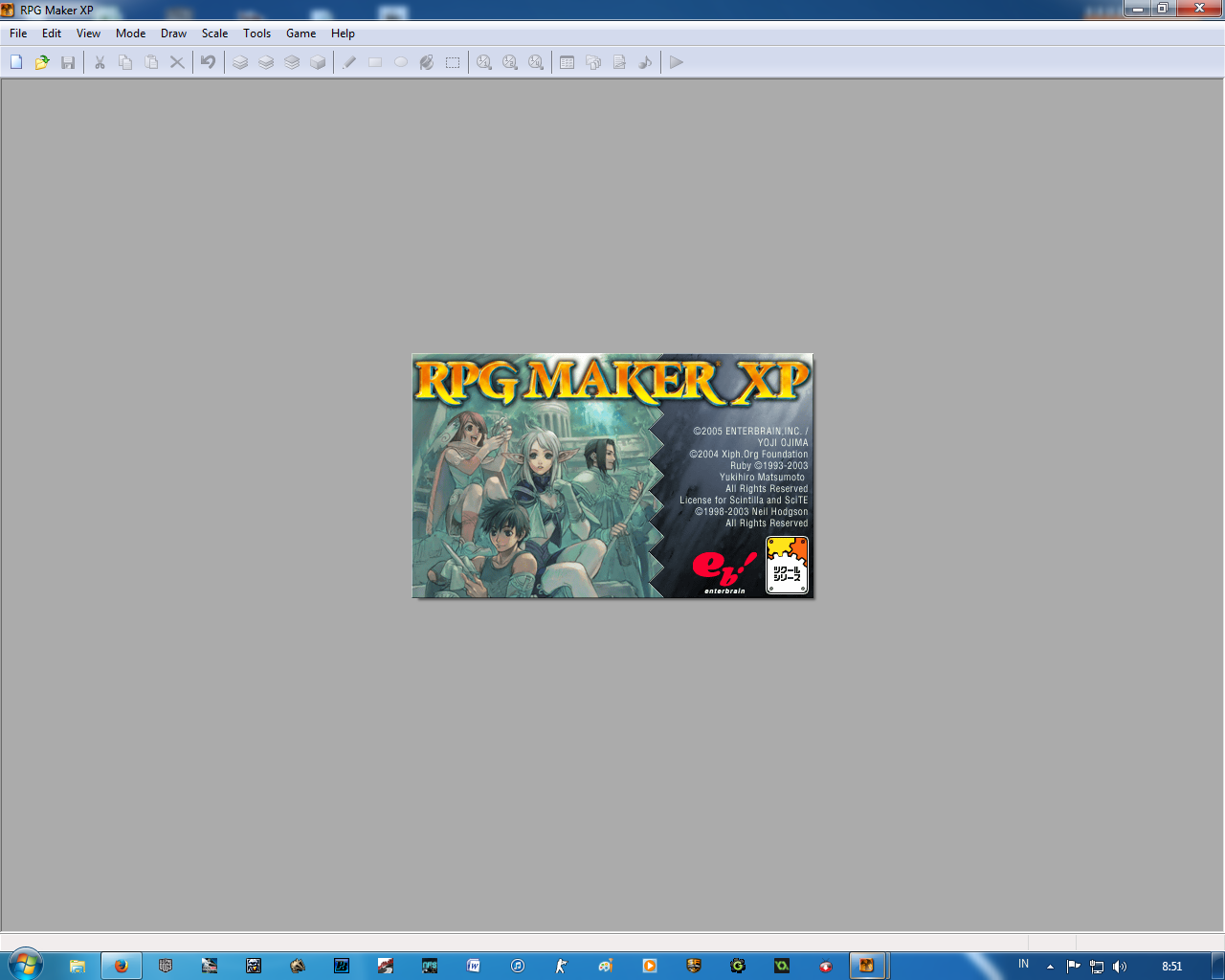
Task: Click the Delete X icon
Action: pos(177,62)
